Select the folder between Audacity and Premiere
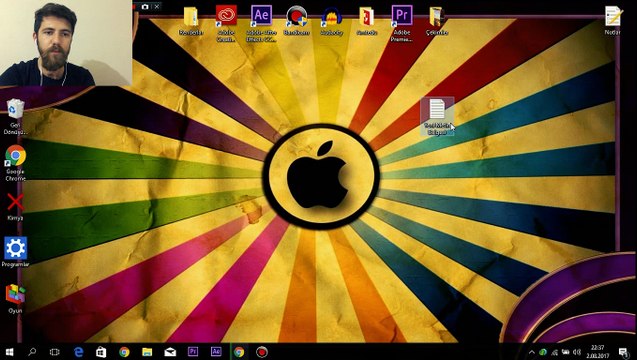The width and height of the screenshot is (637, 360). coord(366,20)
